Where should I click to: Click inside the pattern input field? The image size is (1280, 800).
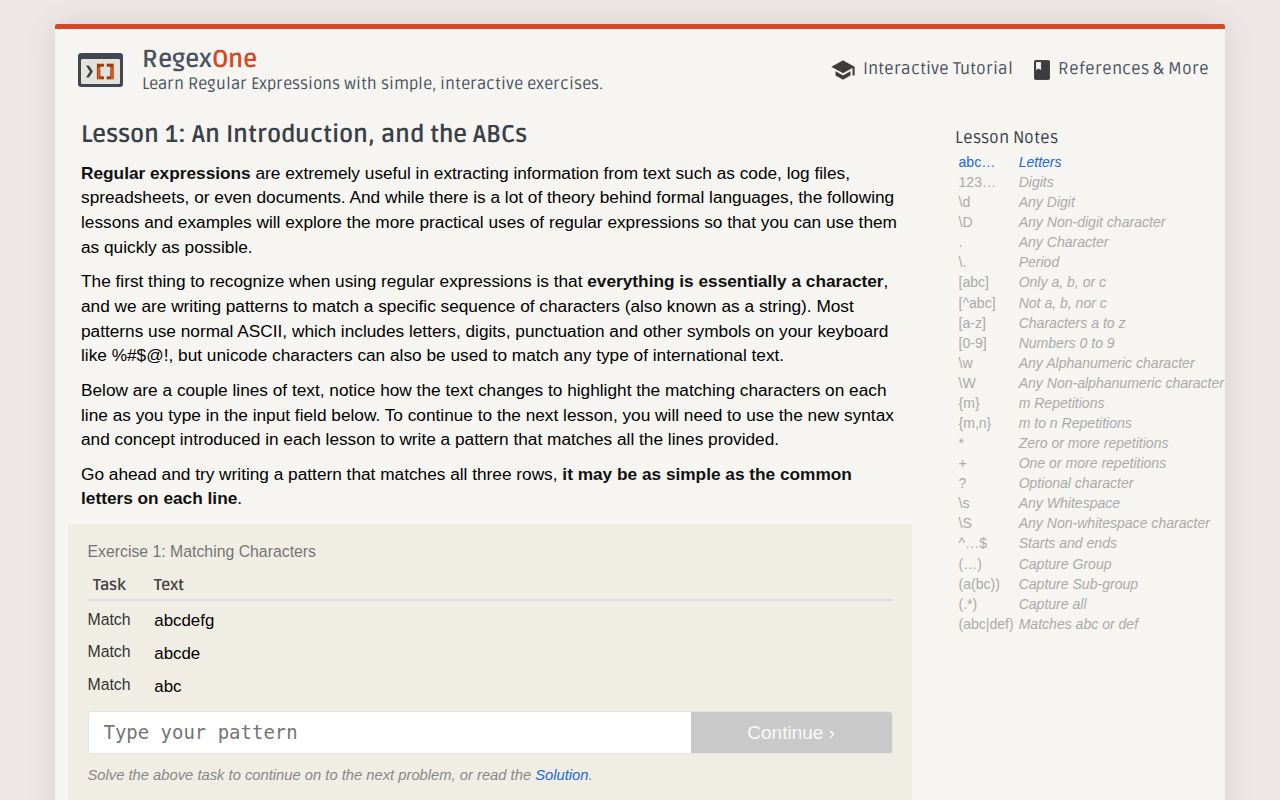tap(390, 732)
